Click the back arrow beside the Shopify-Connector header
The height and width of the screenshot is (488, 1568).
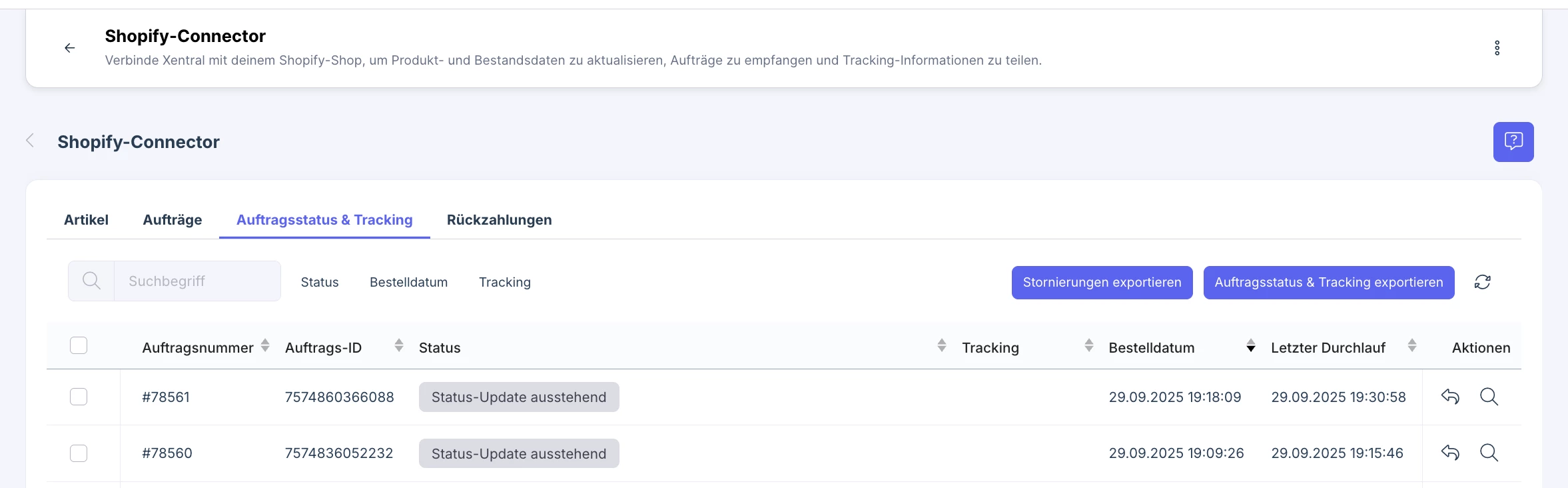coord(69,48)
